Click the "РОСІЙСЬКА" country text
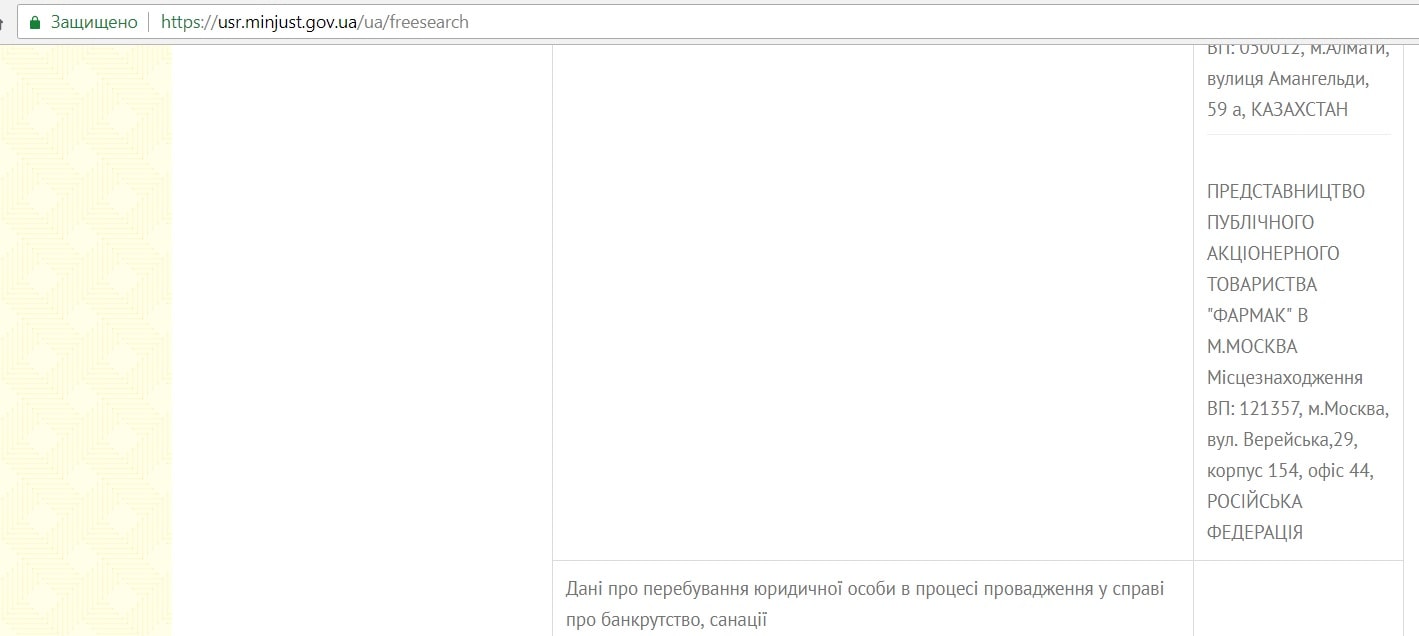 [1254, 501]
